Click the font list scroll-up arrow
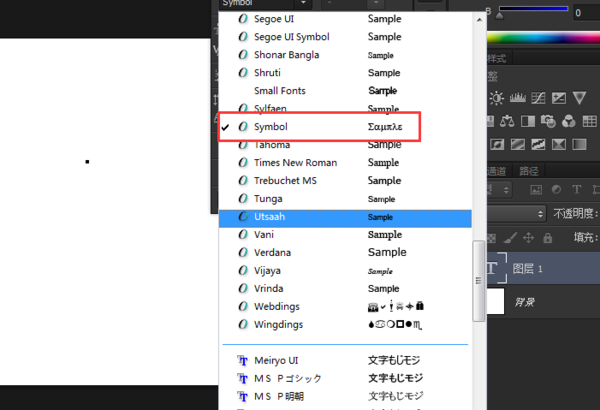 pos(479,19)
